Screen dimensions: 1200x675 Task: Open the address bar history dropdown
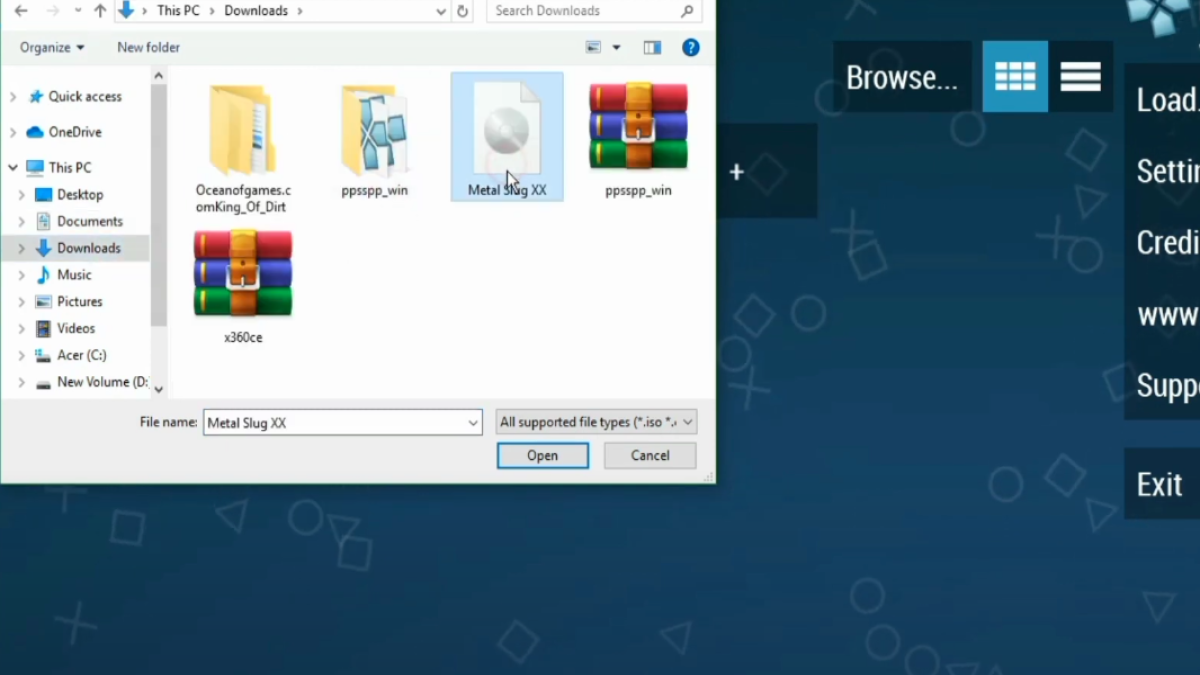point(441,11)
